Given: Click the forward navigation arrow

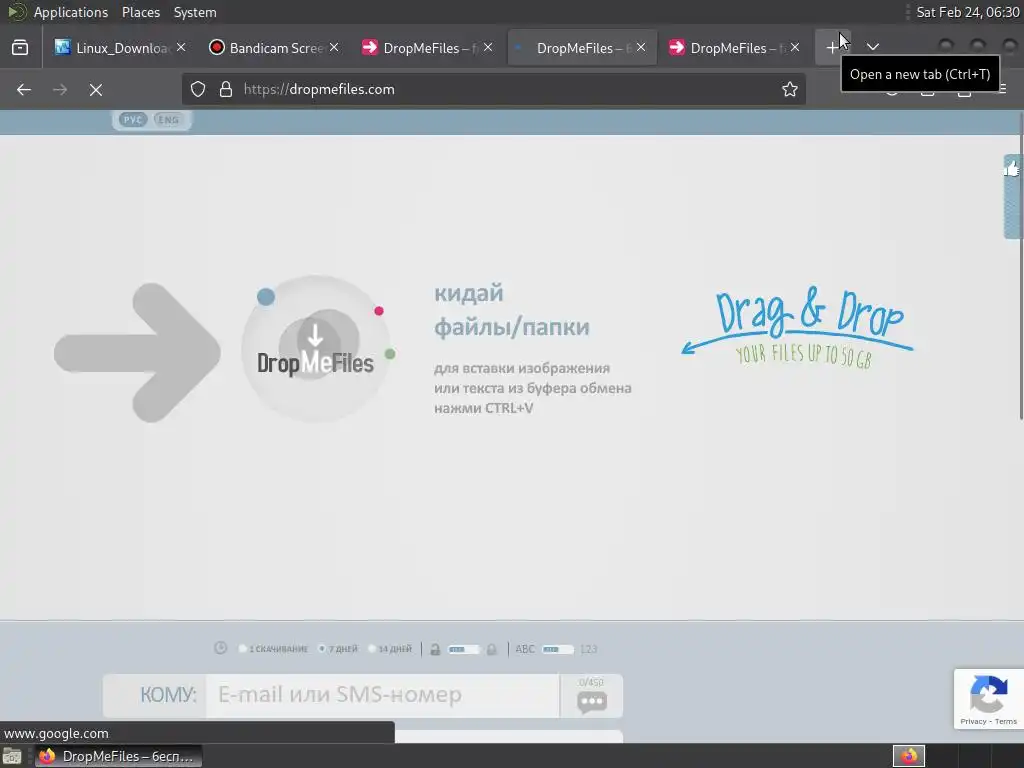Looking at the screenshot, I should point(60,89).
